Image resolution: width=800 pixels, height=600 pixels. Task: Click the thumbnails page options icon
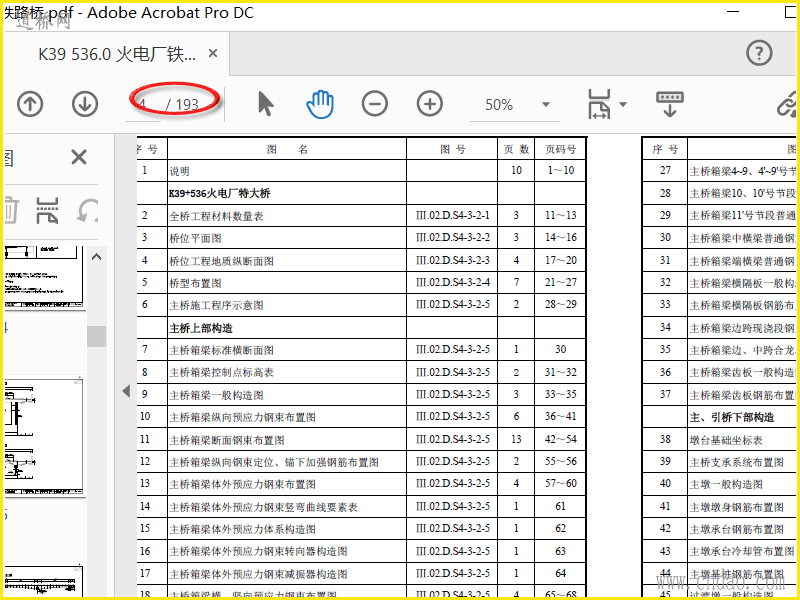pyautogui.click(x=47, y=210)
